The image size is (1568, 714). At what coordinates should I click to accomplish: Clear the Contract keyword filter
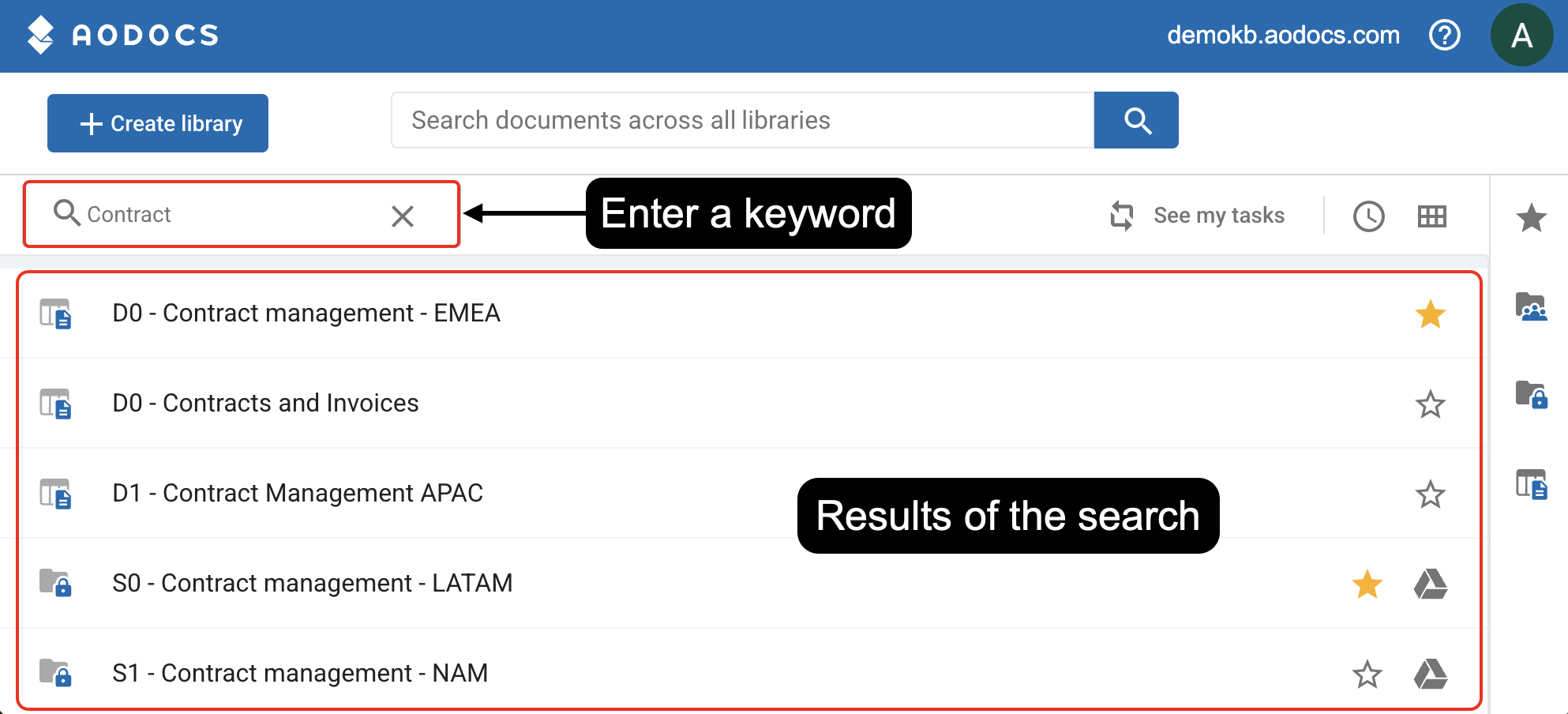click(403, 216)
